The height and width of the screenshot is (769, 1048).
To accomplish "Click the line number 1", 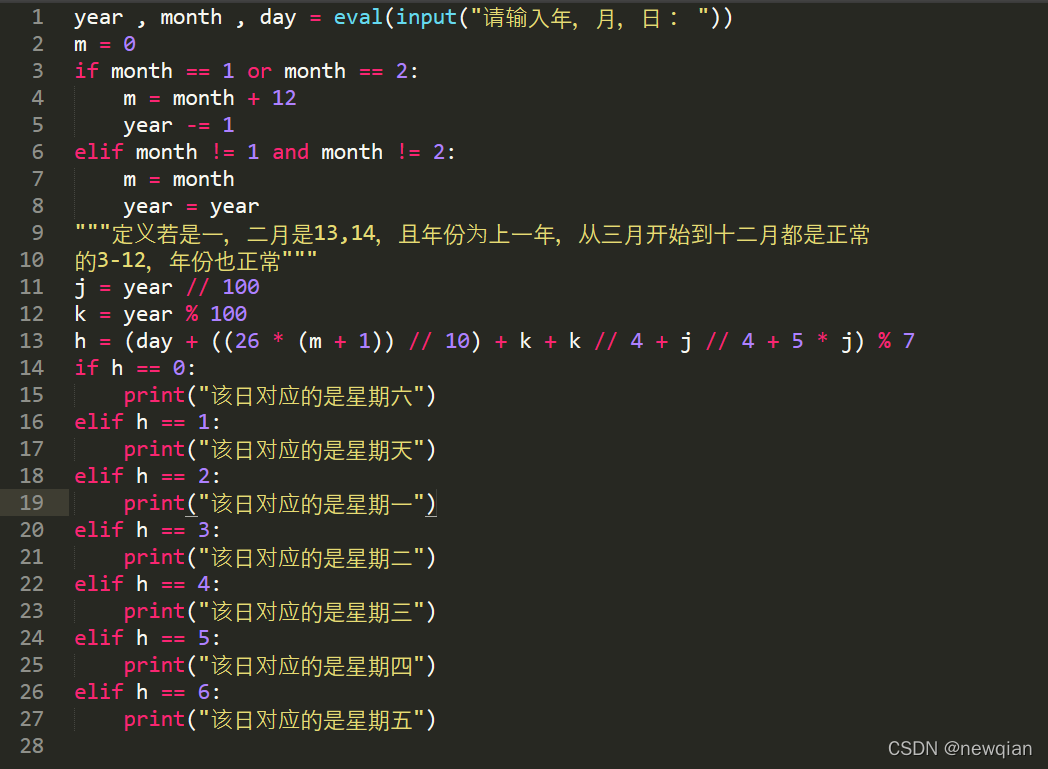I will (x=37, y=16).
